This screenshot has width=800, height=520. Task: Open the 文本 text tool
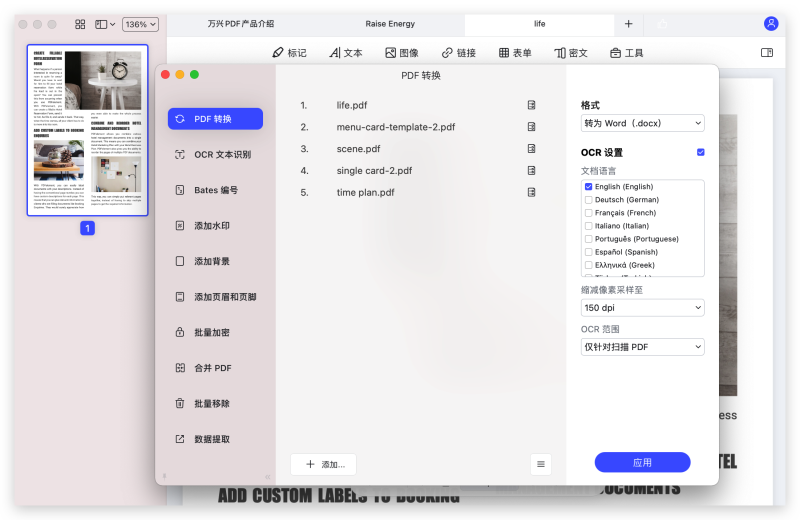pyautogui.click(x=345, y=53)
